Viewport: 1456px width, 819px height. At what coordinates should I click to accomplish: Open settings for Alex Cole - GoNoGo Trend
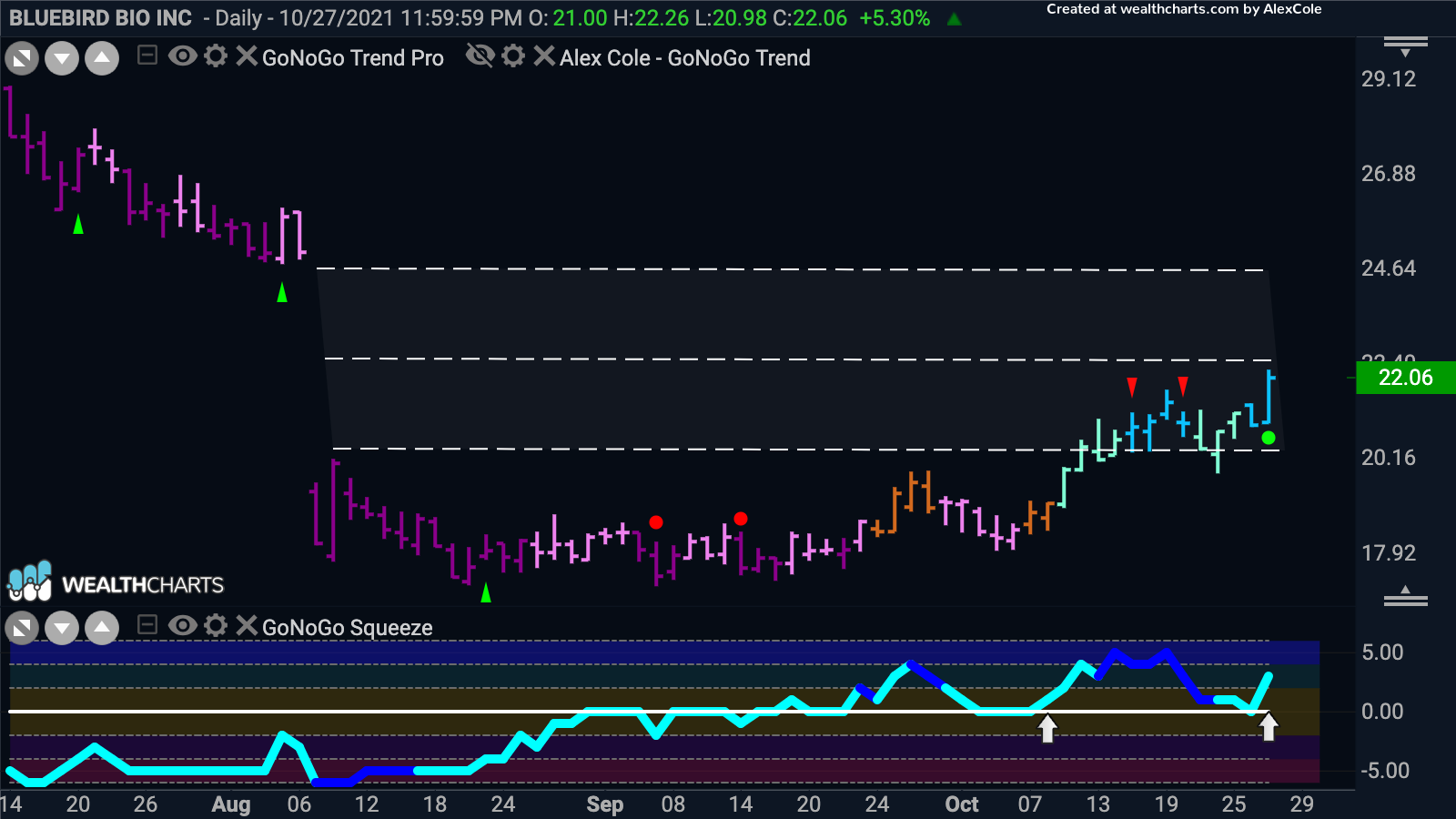point(513,56)
